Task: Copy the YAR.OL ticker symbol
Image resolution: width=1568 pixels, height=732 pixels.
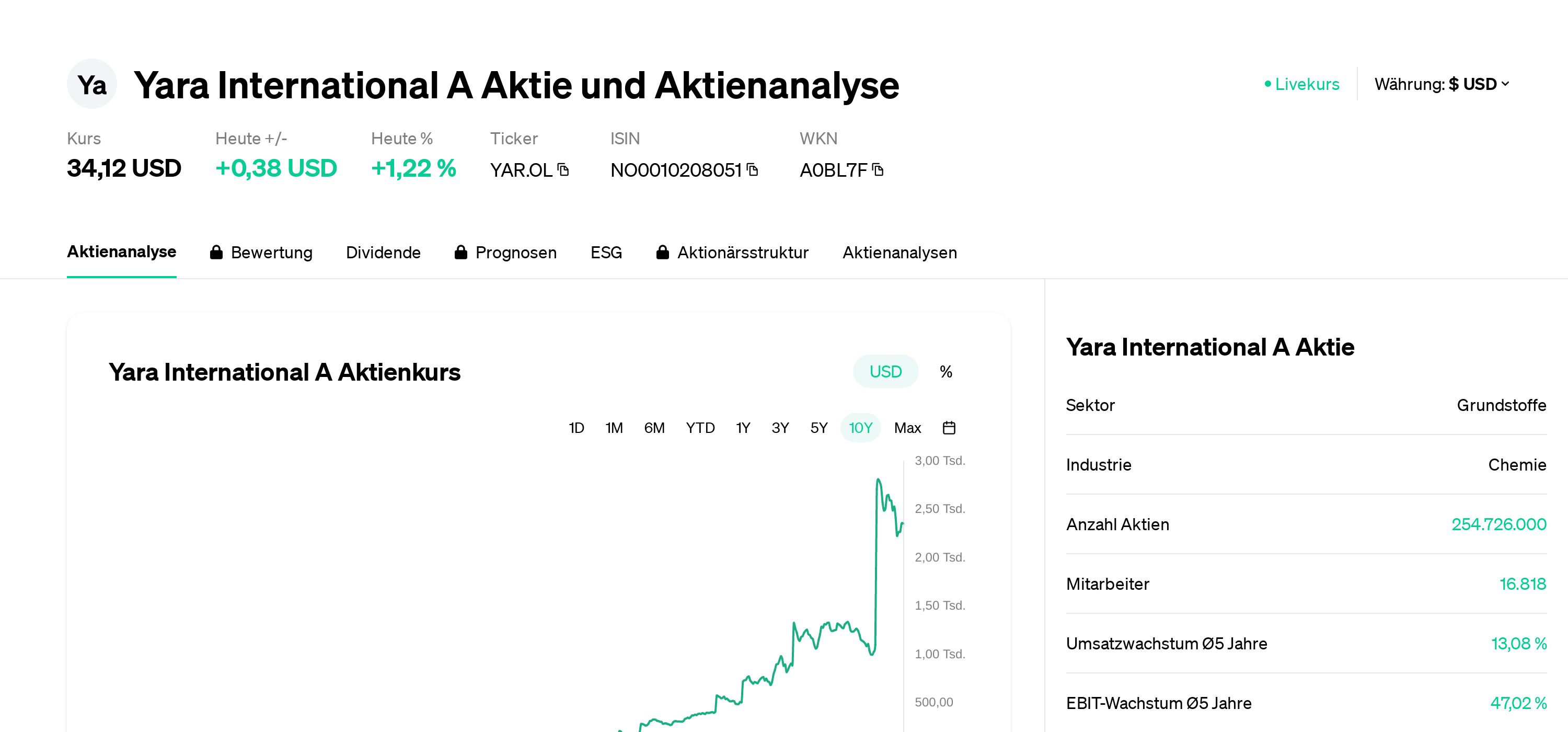Action: (x=563, y=170)
